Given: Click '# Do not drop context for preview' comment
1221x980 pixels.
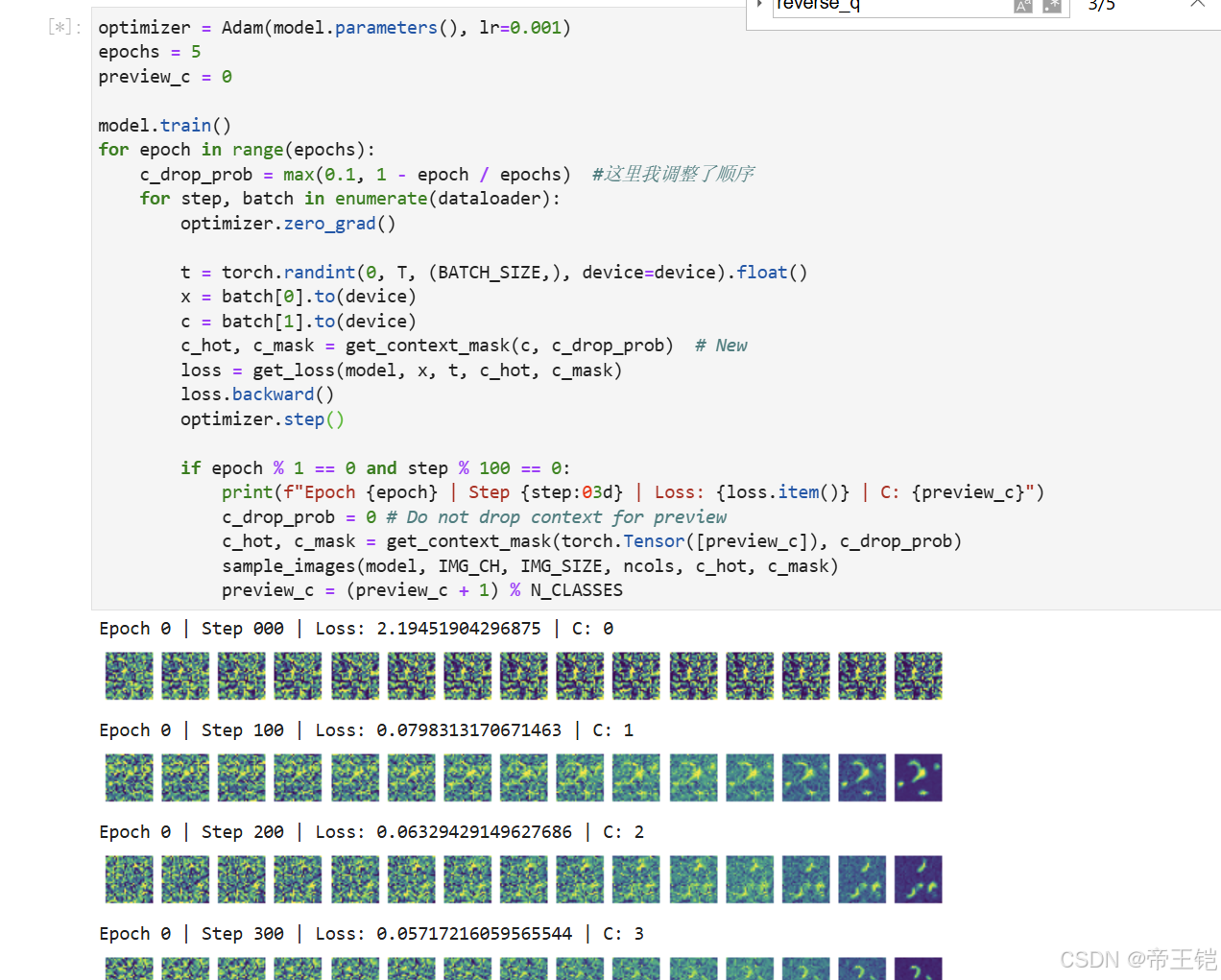Looking at the screenshot, I should [557, 517].
